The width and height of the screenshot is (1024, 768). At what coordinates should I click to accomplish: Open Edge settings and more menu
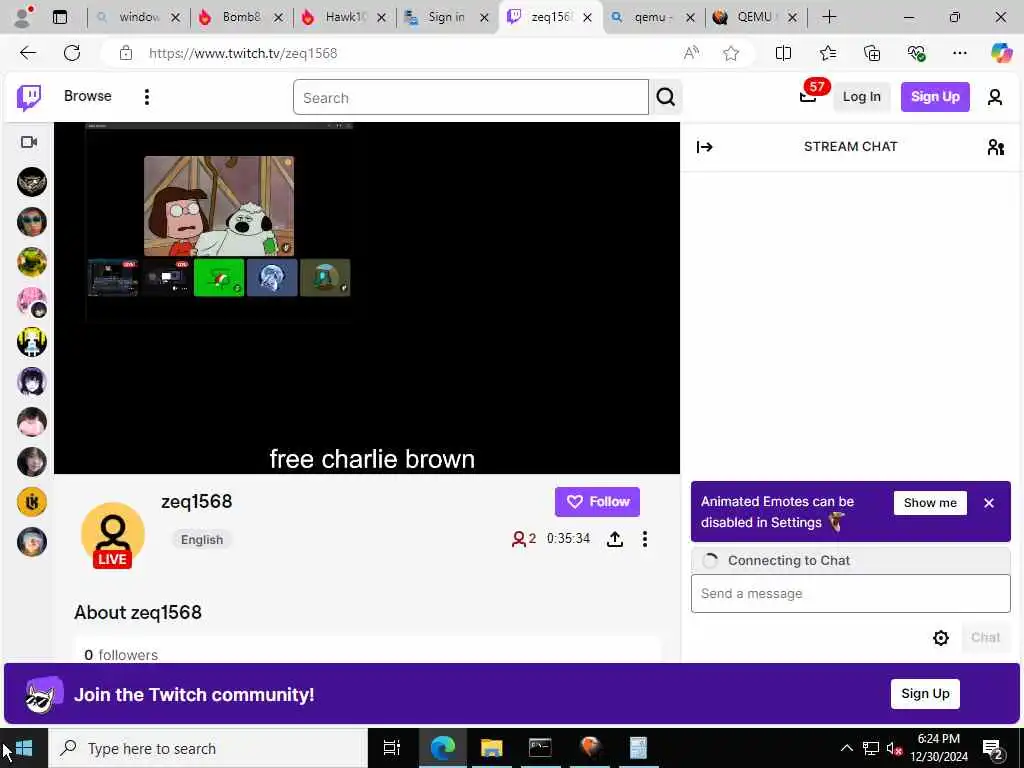click(959, 53)
